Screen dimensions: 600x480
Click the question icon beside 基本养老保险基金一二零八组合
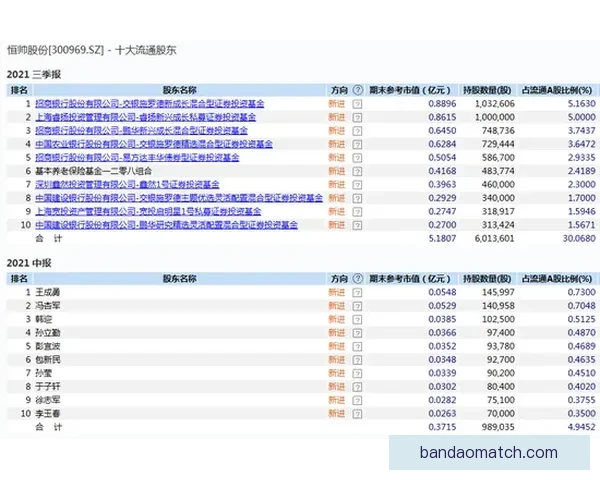click(x=357, y=171)
